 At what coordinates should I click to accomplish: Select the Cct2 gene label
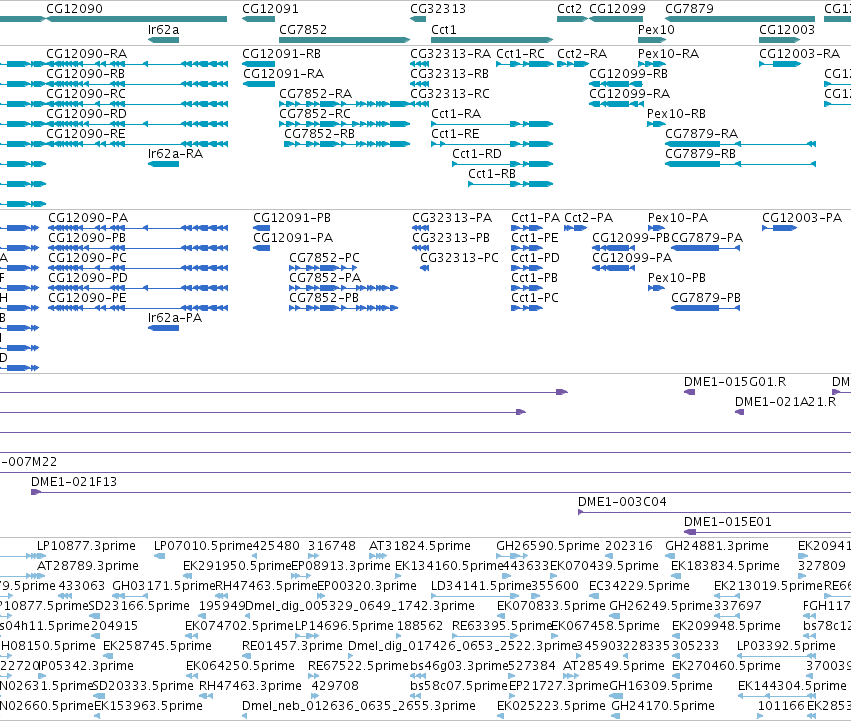point(569,9)
